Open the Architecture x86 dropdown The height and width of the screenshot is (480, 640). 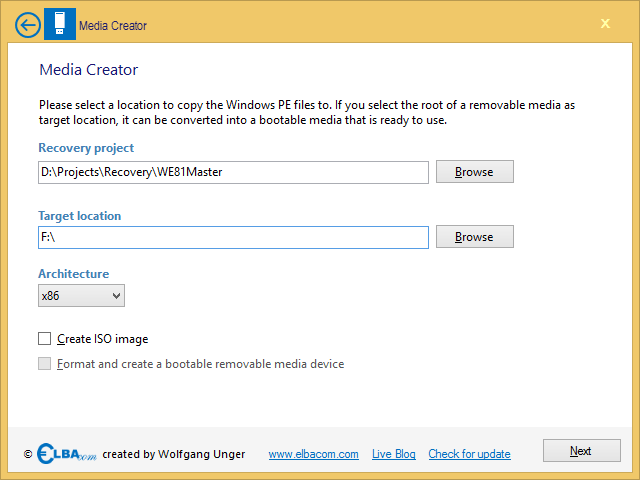[81, 296]
